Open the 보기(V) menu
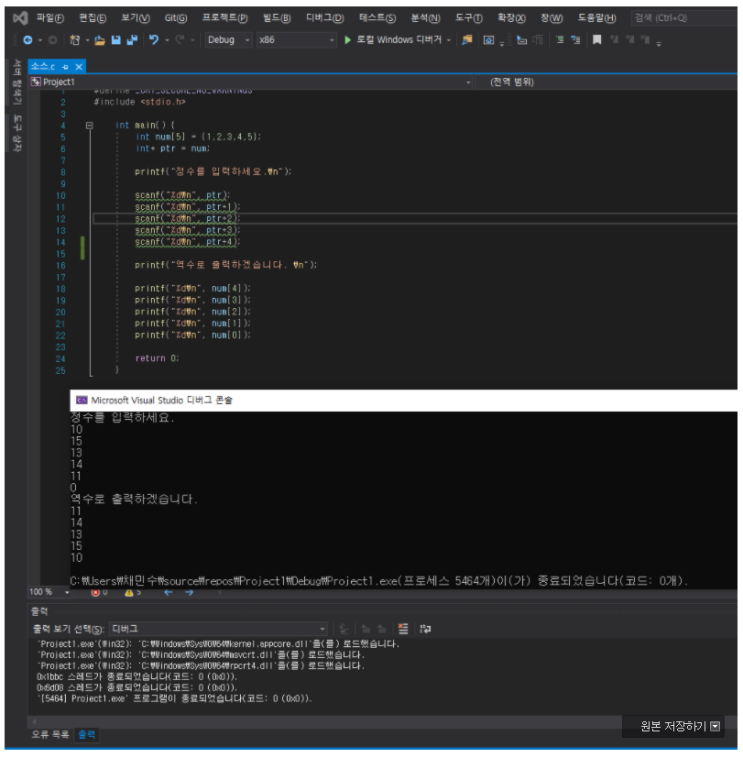Screen dimensions: 743x758 click(x=135, y=18)
